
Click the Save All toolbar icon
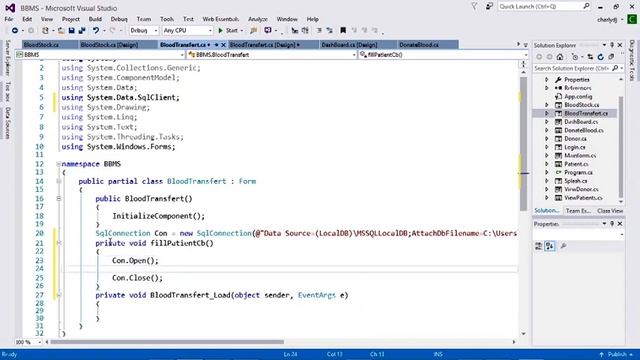[x=82, y=31]
